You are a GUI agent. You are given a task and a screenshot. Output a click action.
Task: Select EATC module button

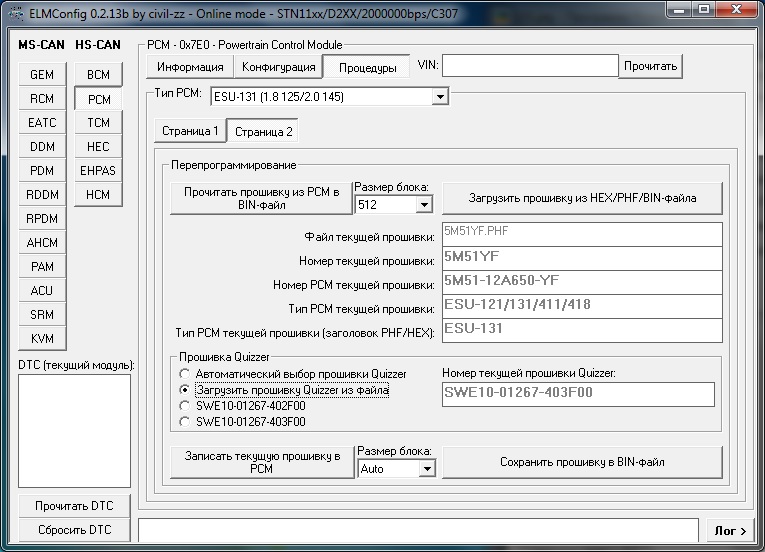coord(42,123)
